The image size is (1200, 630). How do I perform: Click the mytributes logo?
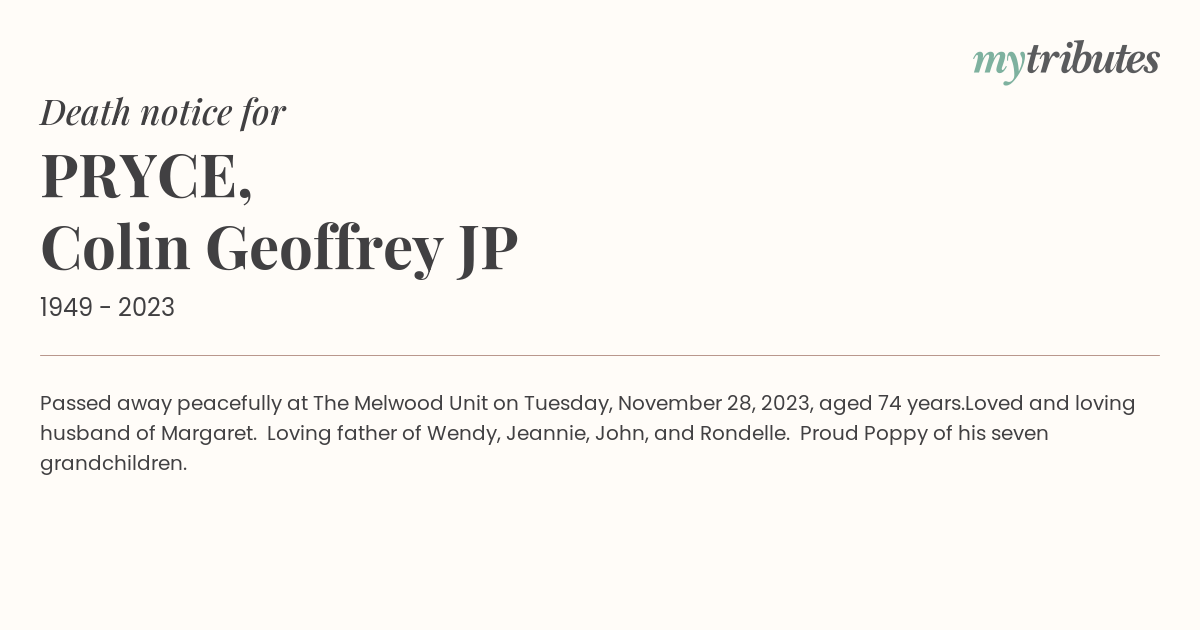coord(1066,61)
